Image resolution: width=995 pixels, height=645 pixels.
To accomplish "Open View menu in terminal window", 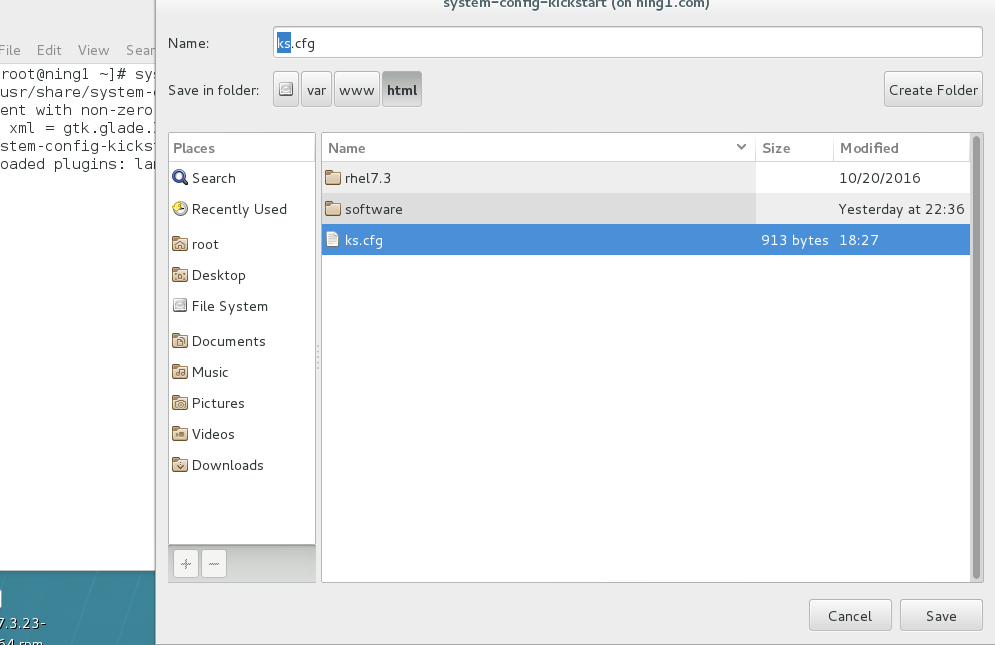I will (93, 50).
